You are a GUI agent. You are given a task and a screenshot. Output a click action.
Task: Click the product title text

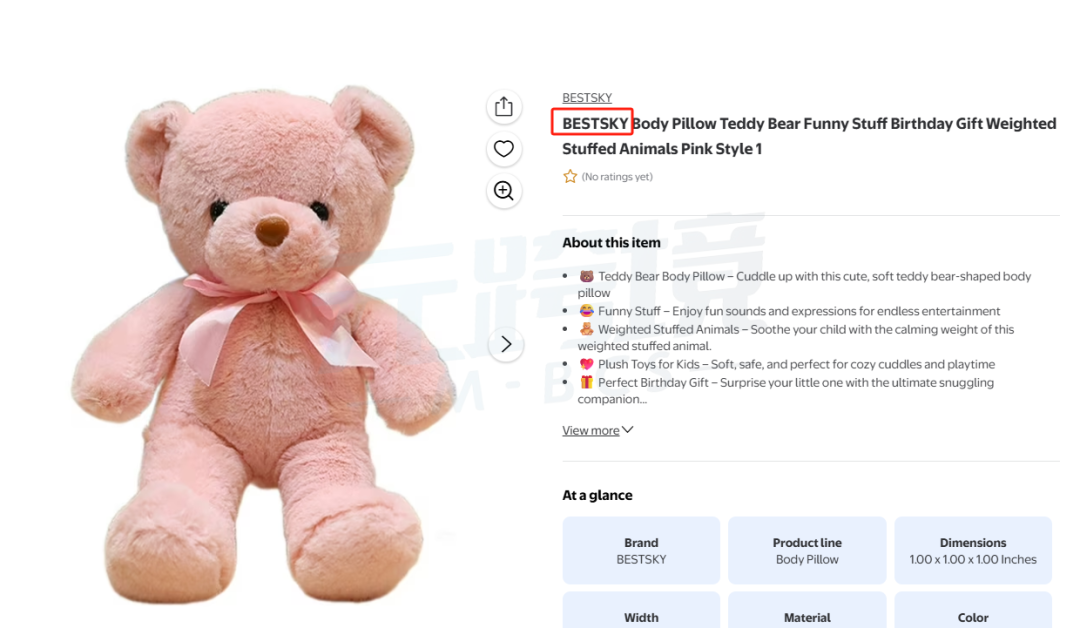click(x=809, y=136)
